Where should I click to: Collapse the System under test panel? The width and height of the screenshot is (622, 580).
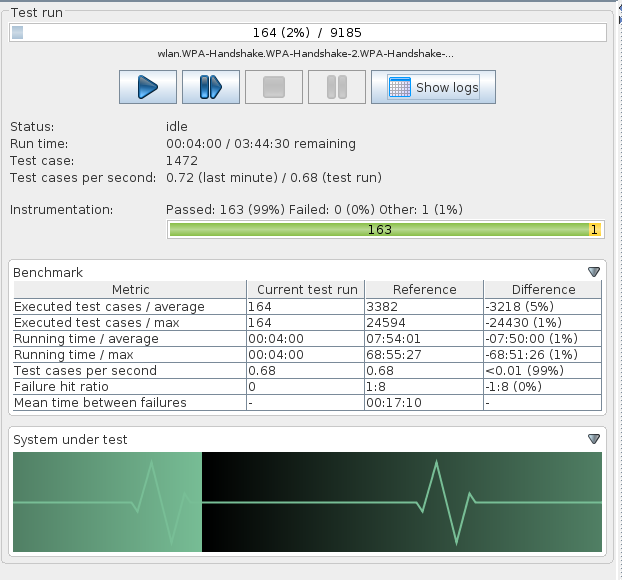593,439
